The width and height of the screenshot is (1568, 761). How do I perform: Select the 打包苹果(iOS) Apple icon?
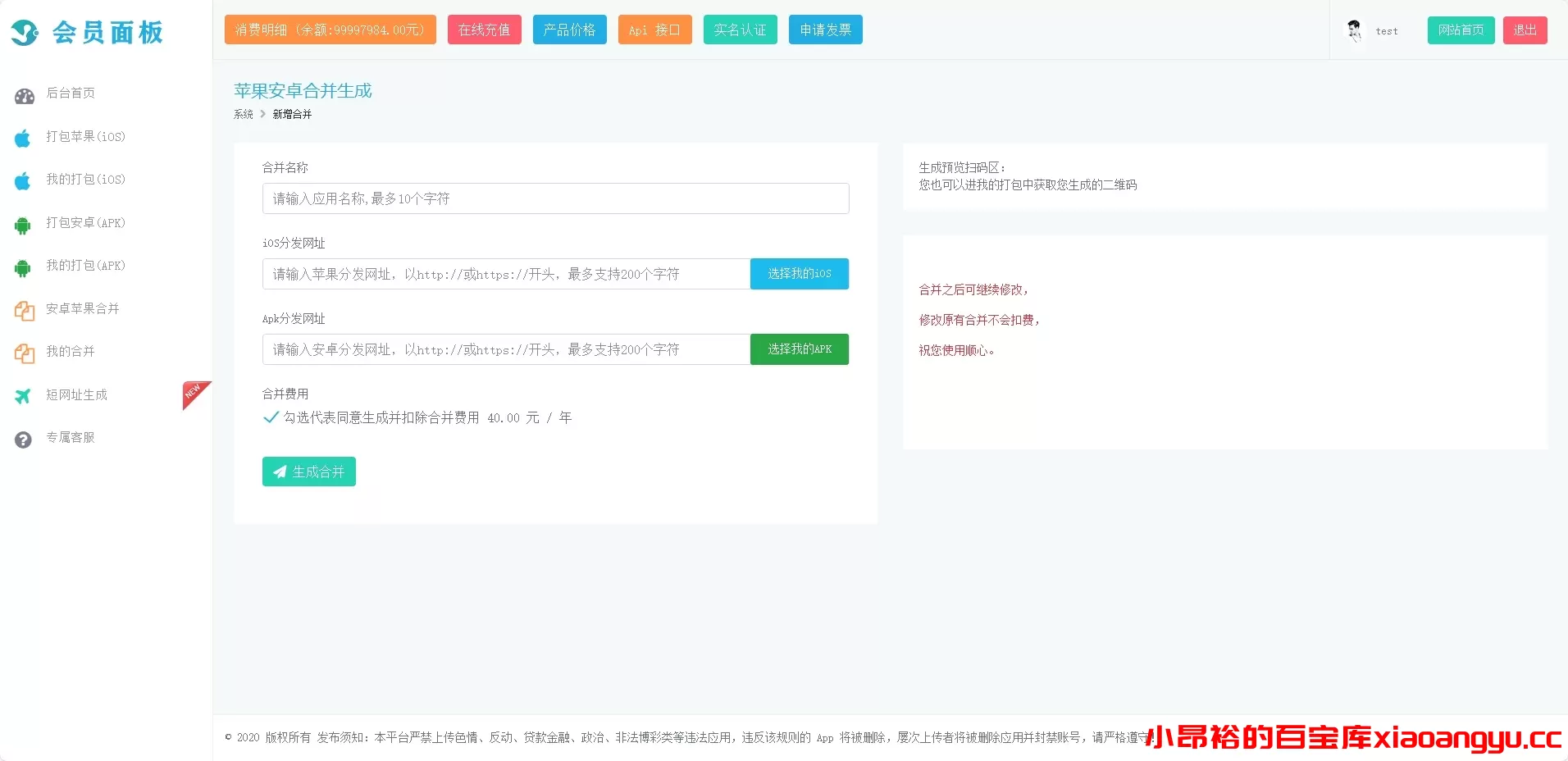[x=23, y=137]
